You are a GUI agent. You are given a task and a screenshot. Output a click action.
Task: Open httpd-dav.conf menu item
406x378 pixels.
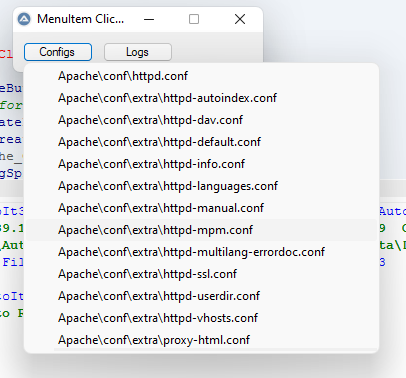(x=201, y=120)
